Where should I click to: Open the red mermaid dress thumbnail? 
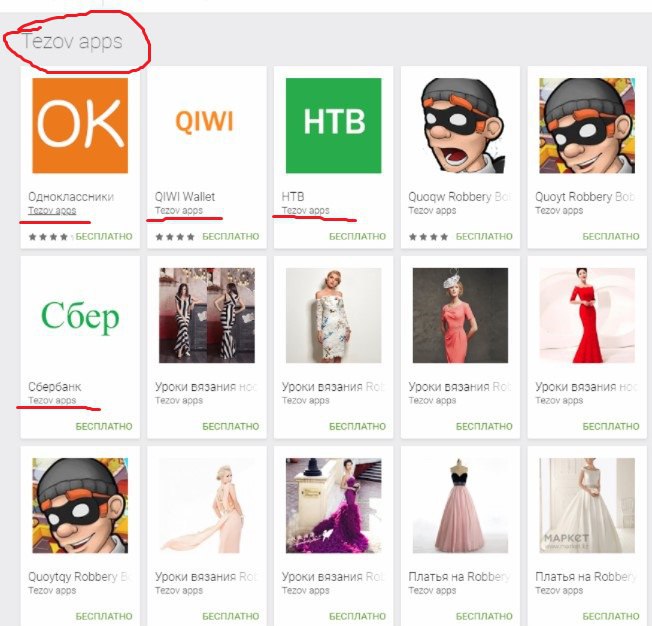click(587, 315)
